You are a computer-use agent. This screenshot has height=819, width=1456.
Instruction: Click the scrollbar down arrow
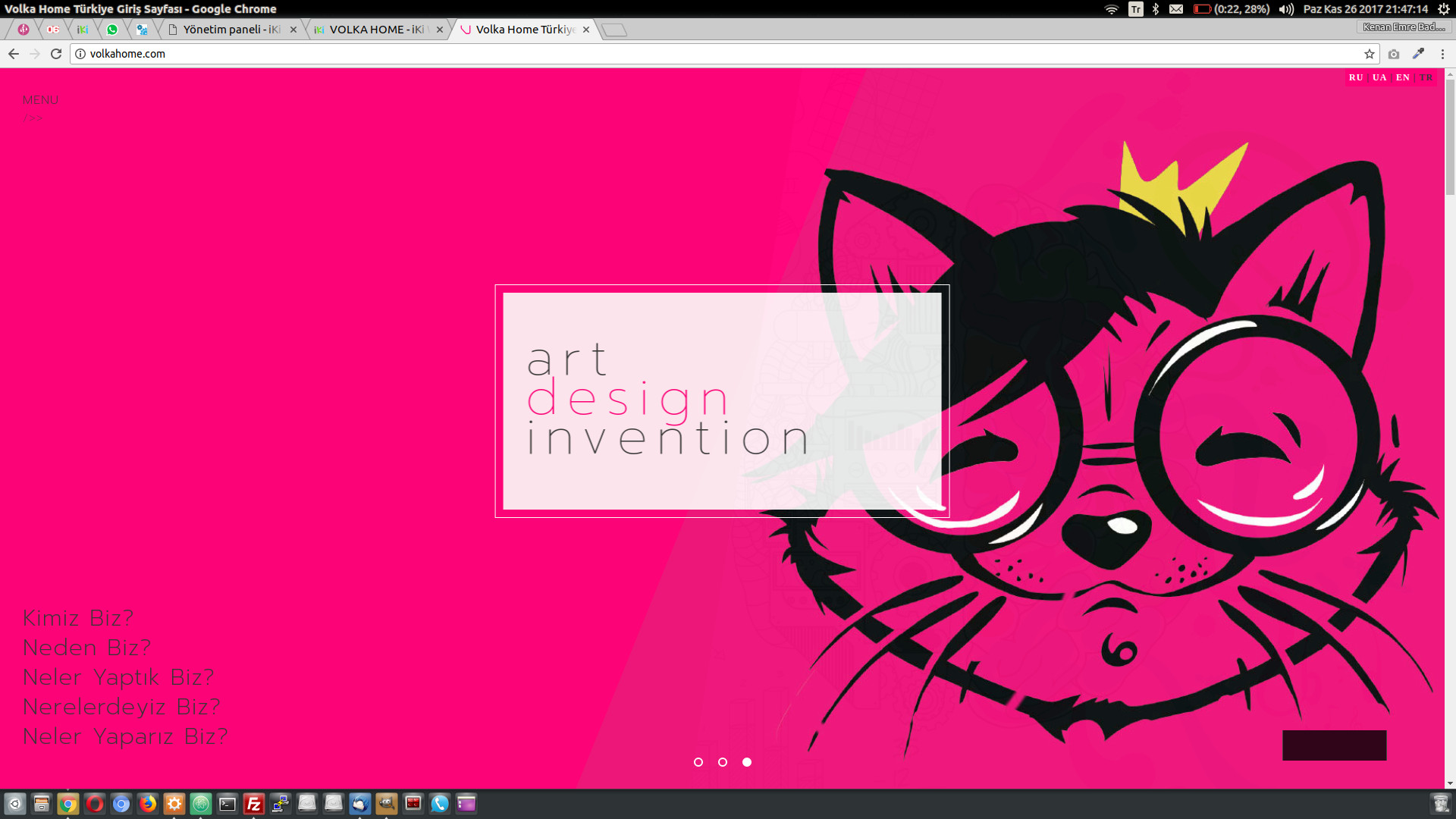[1450, 783]
